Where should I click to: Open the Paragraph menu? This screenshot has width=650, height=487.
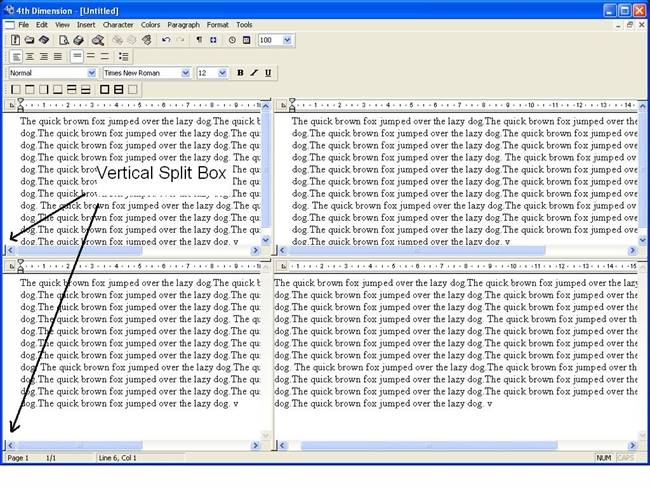point(183,24)
